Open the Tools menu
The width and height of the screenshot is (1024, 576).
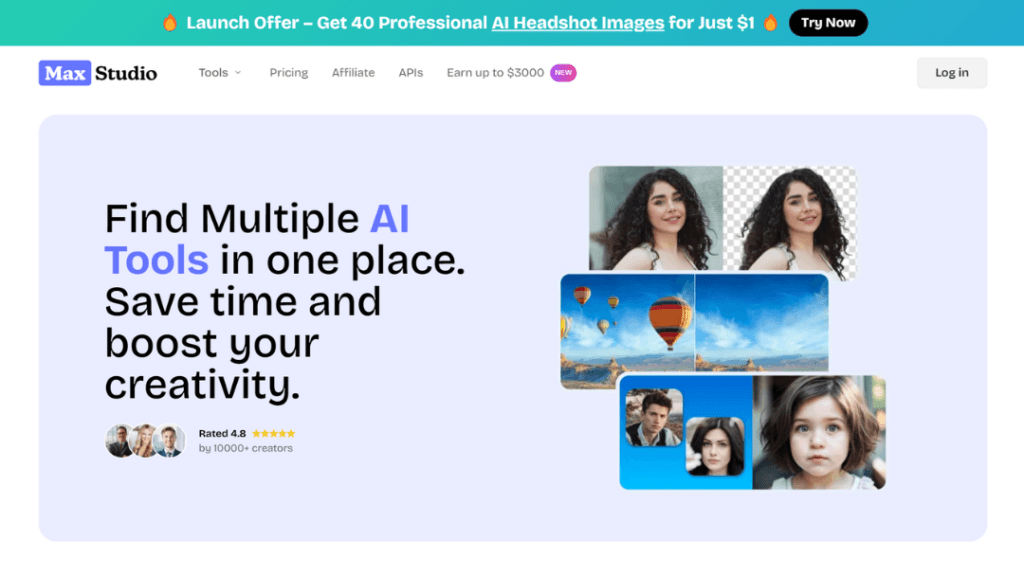220,72
